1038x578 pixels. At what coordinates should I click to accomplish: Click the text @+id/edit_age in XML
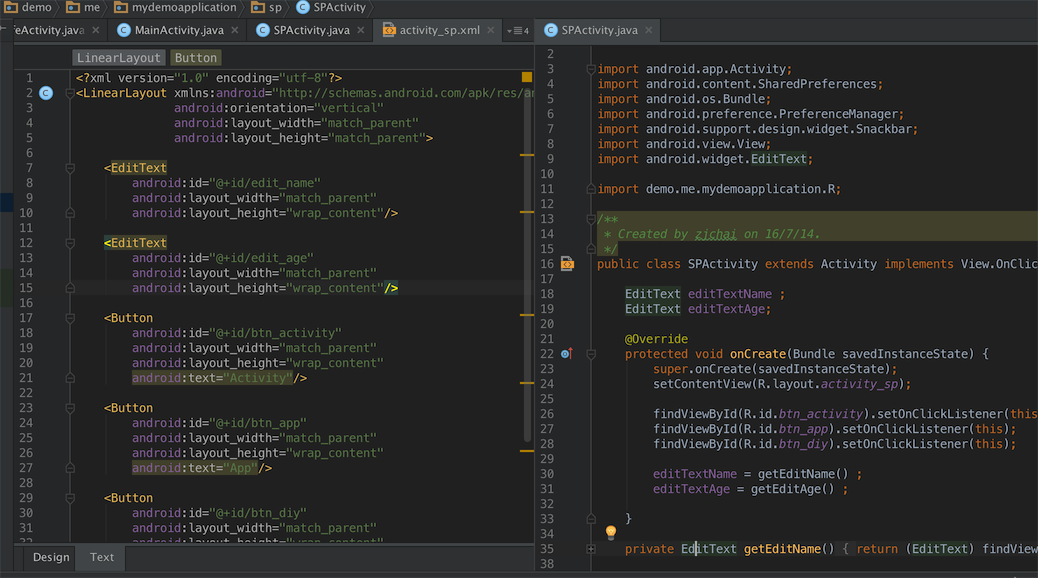coord(261,258)
